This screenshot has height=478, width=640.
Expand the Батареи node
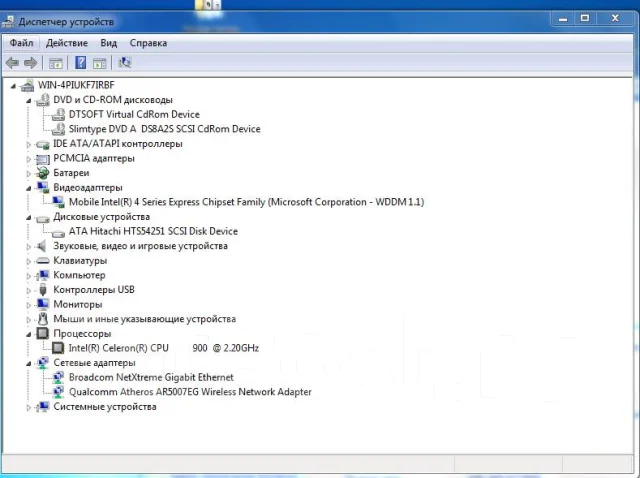(29, 173)
